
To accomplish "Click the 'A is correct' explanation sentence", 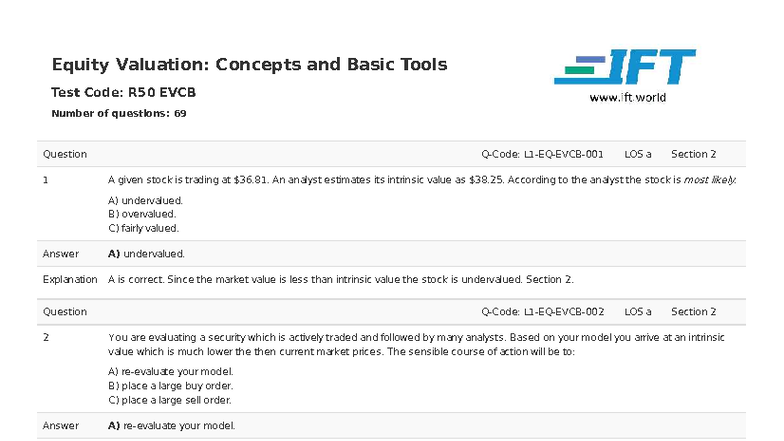I will (340, 280).
